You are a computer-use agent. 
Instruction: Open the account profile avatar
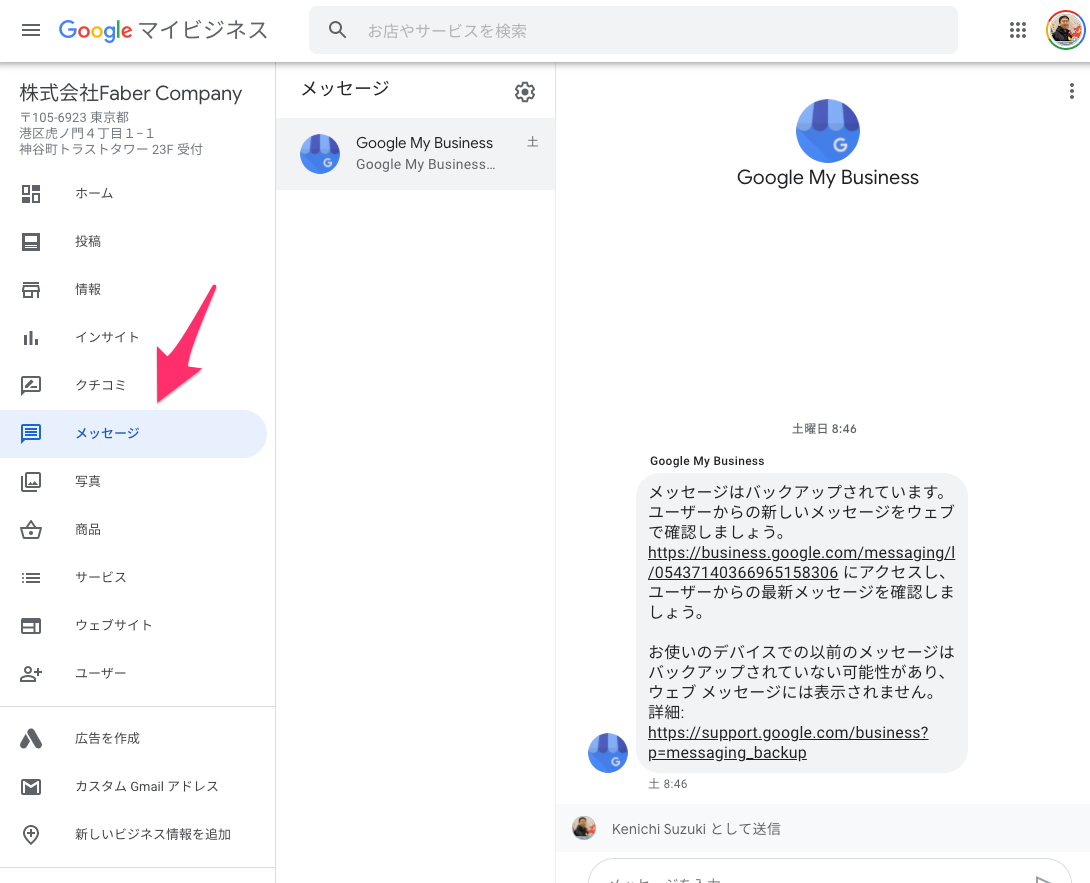[1065, 30]
